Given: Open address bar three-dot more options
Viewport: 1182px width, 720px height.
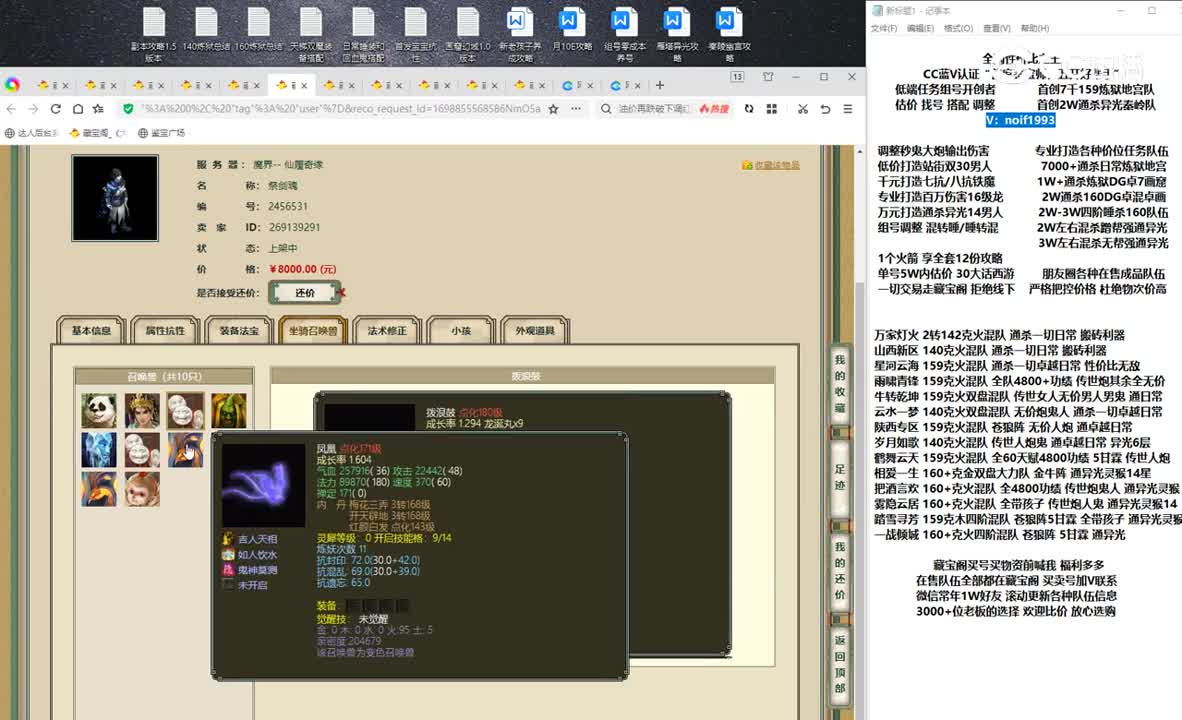Looking at the screenshot, I should 576,109.
